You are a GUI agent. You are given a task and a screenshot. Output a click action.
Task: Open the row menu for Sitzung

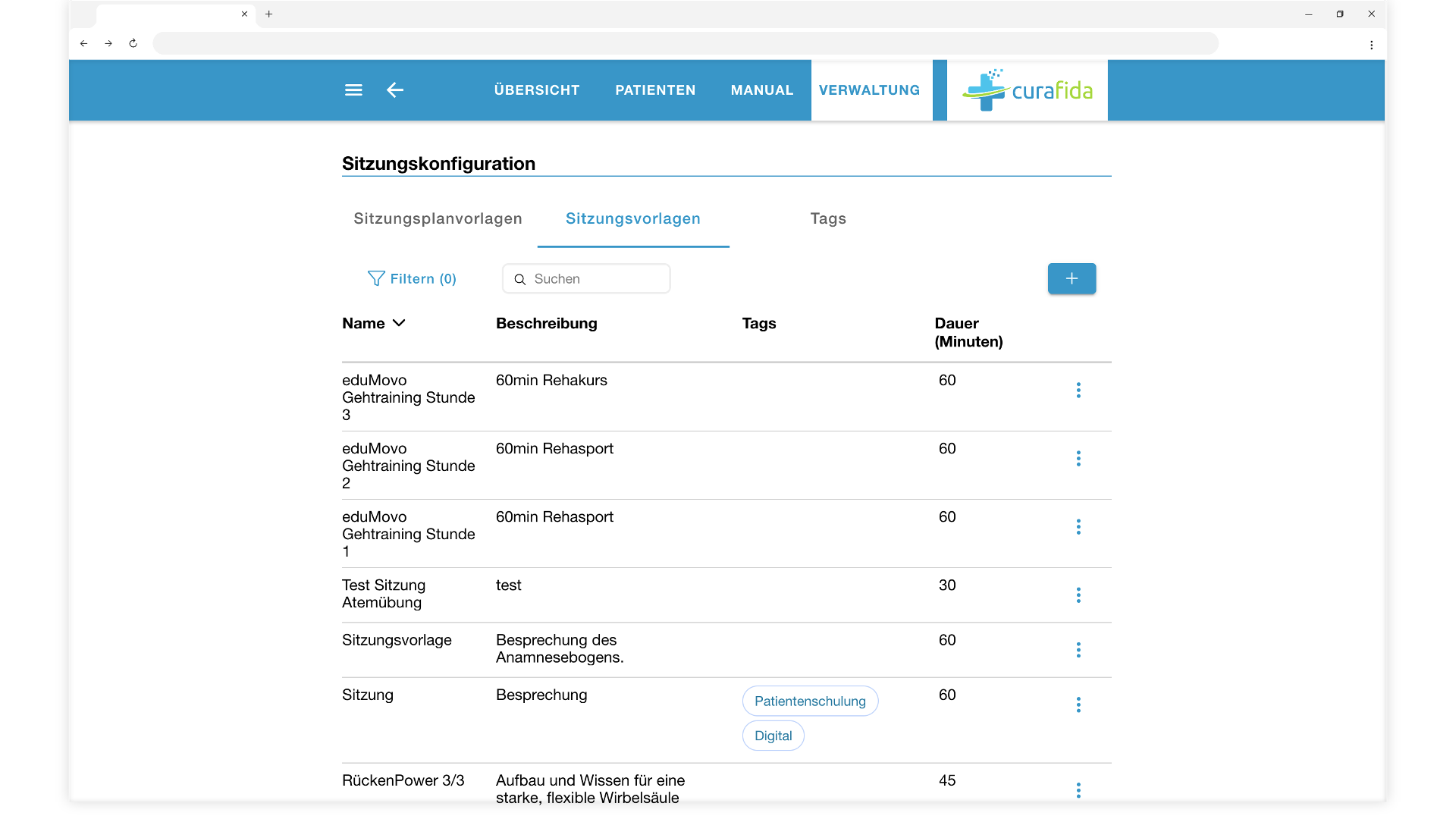1078,705
